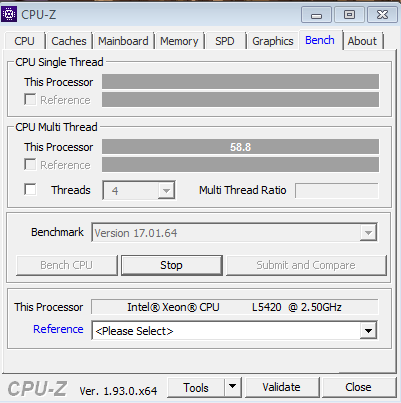Stop the running benchmark

(x=171, y=265)
